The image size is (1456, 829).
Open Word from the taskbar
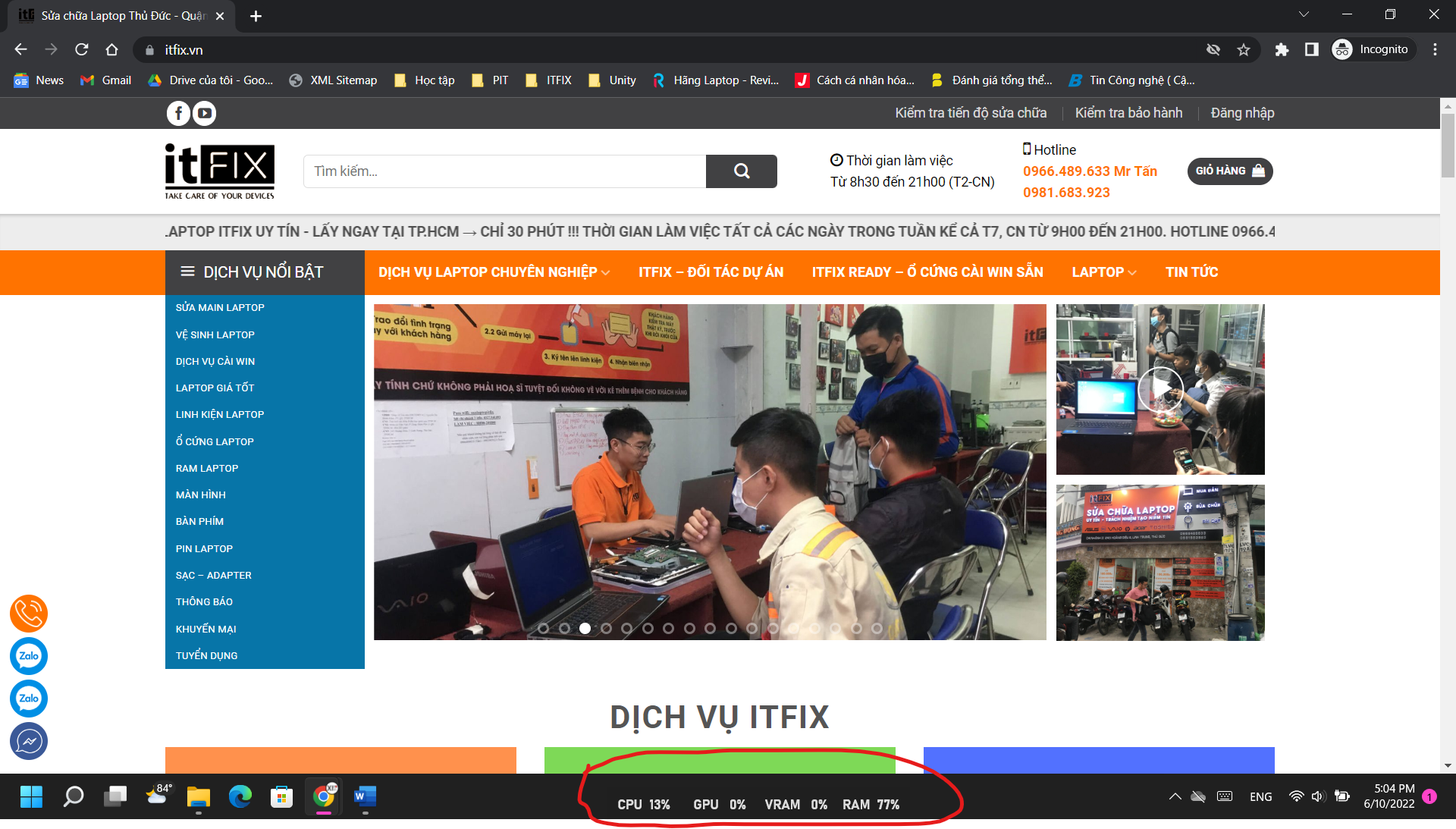click(365, 796)
